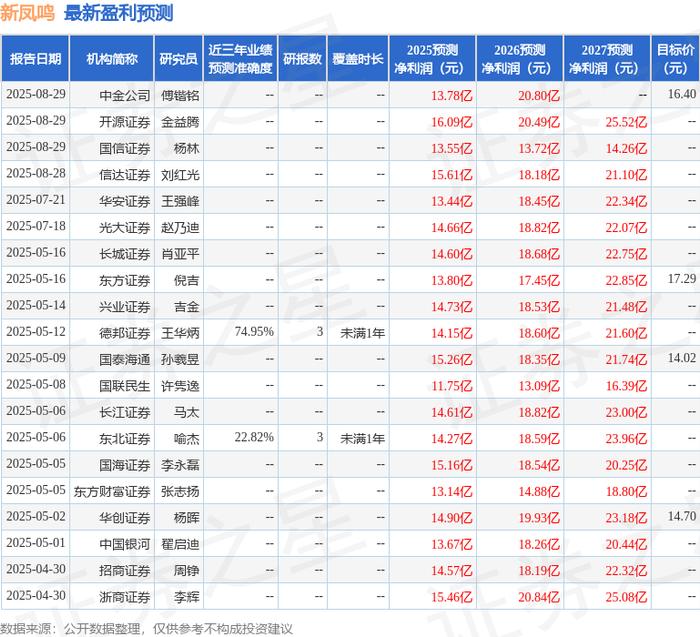Click the date 2025-05-12 cell
Screen dimensions: 700x637
[36, 332]
